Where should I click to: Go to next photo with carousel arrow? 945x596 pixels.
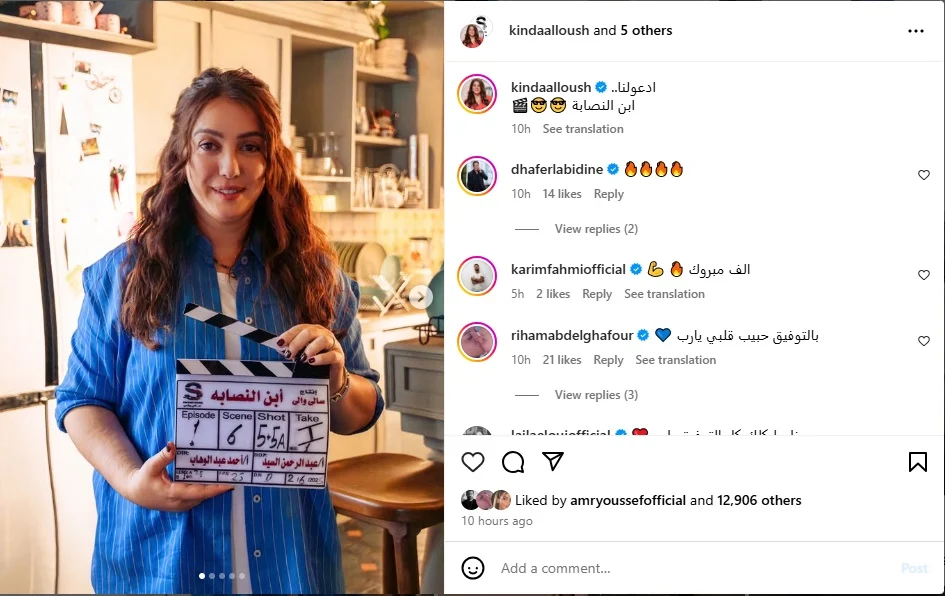coord(421,296)
